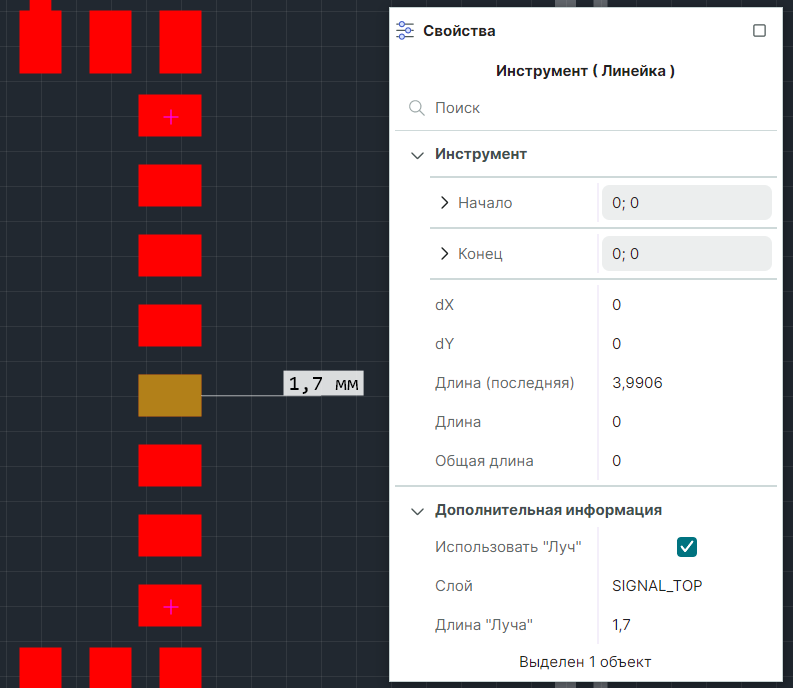Toggle the Использовать "Луч" checkbox

click(687, 547)
